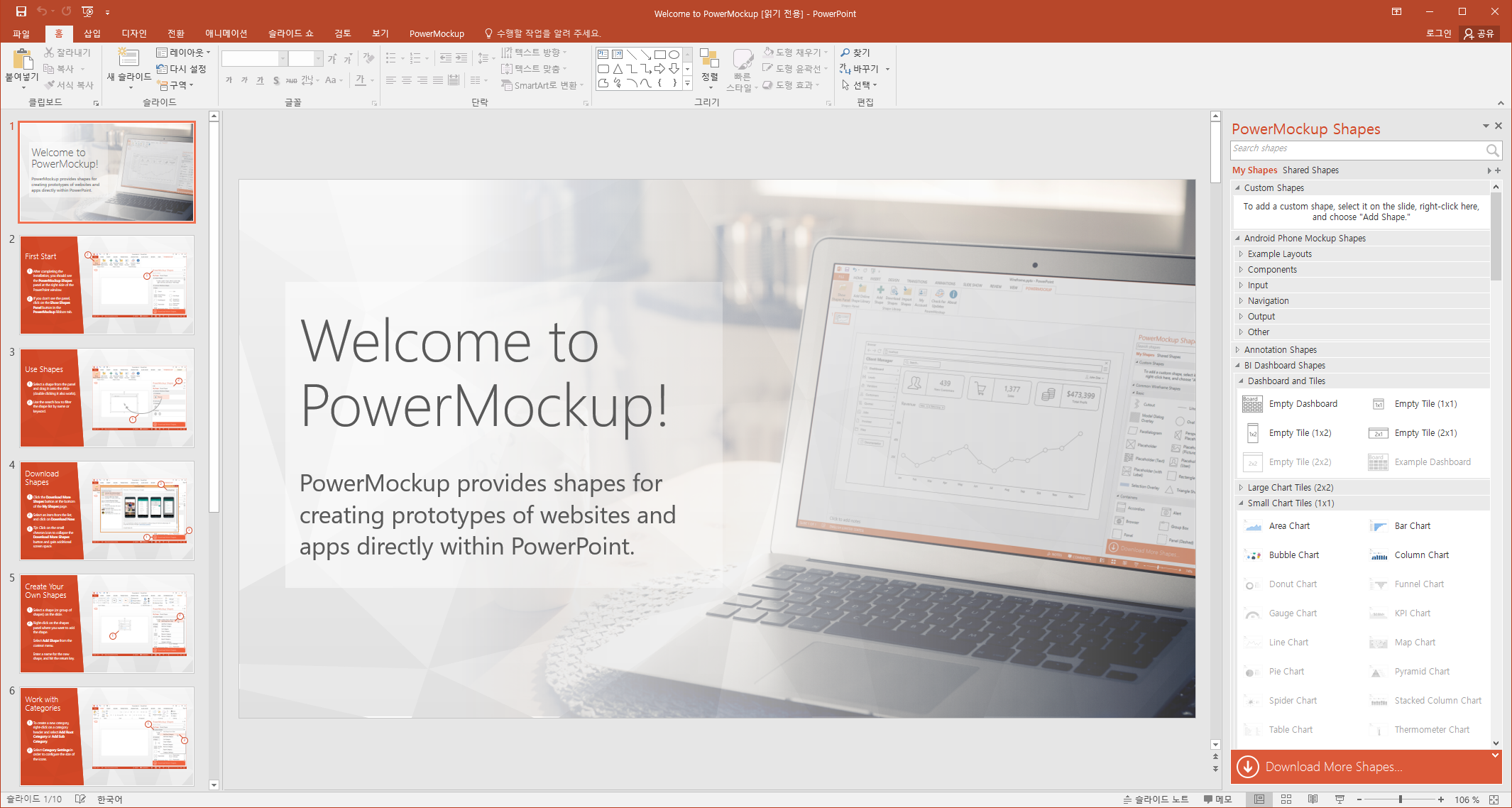This screenshot has height=808, width=1512.
Task: Toggle the comments pane (메모)
Action: 1218,799
